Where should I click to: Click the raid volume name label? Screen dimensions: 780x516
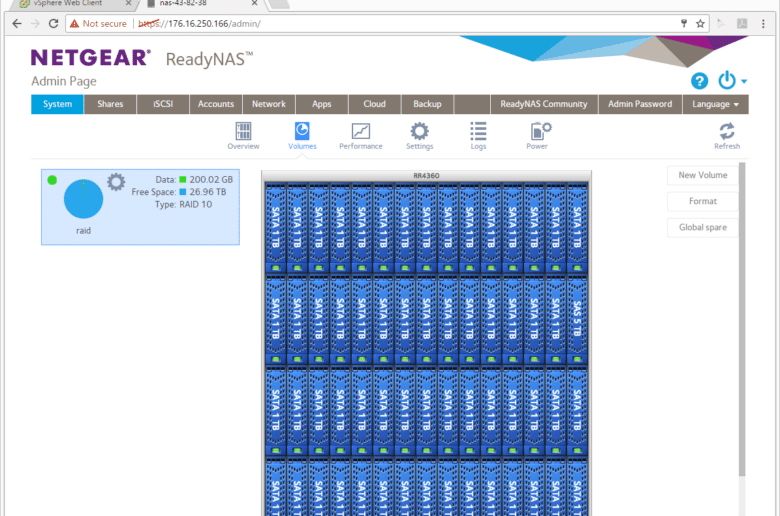point(84,230)
